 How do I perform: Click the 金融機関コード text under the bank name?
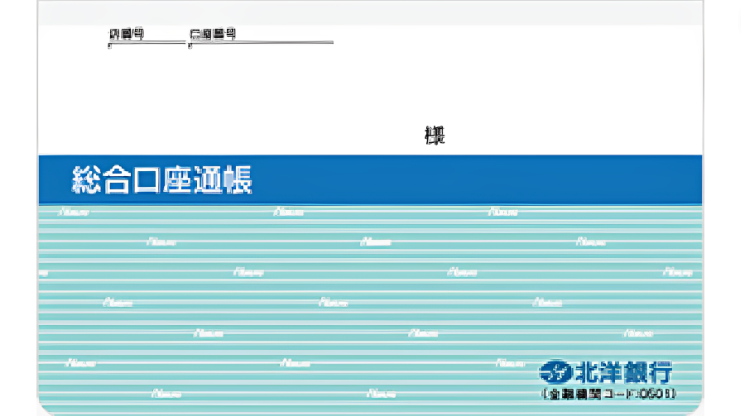click(x=609, y=393)
